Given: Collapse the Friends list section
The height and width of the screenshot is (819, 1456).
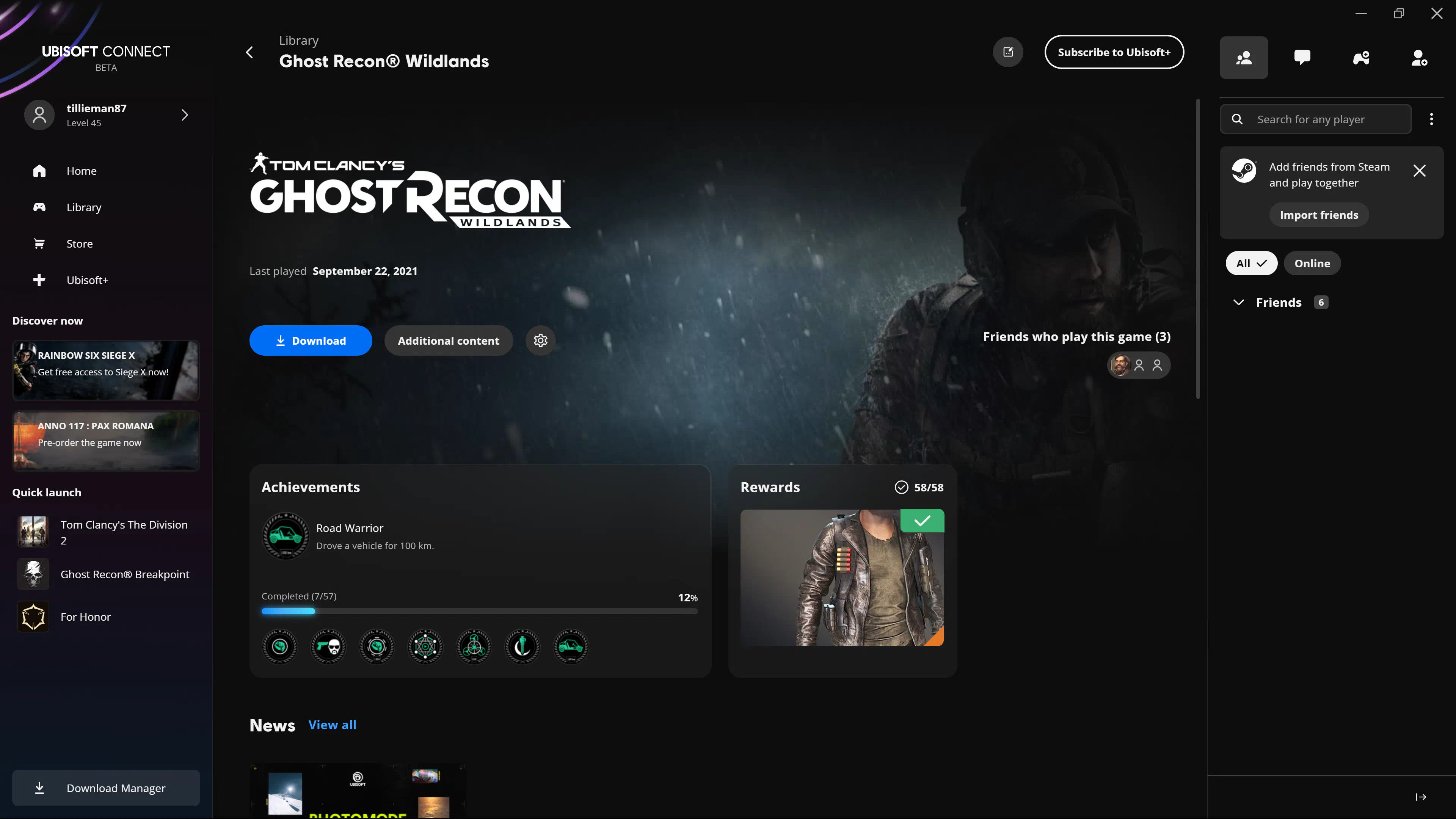Looking at the screenshot, I should tap(1238, 303).
